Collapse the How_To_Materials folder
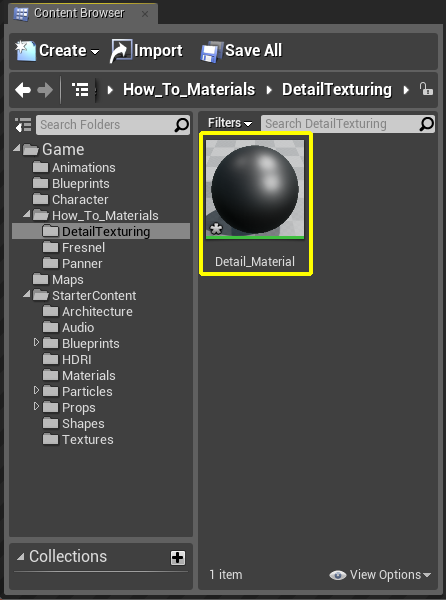The height and width of the screenshot is (600, 446). (27, 214)
